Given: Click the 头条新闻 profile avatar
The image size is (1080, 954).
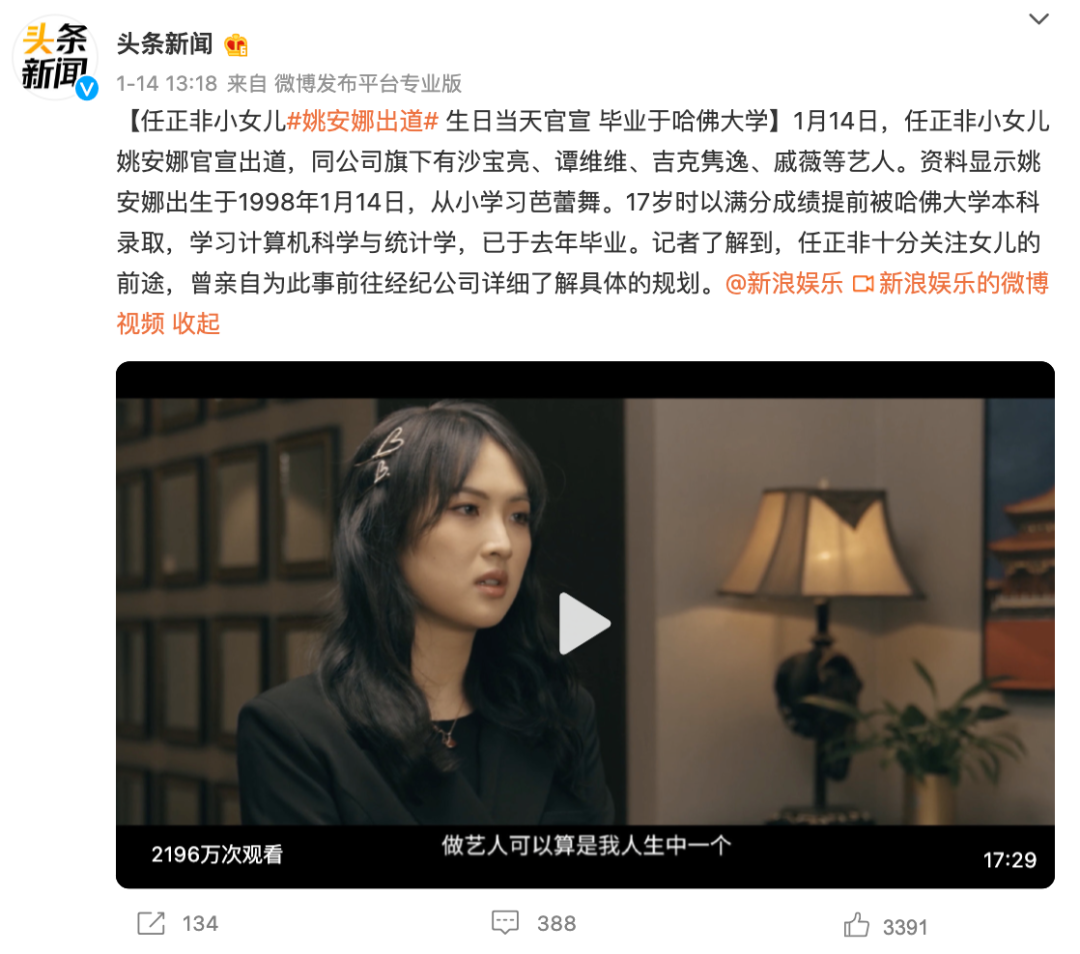Looking at the screenshot, I should pos(55,58).
